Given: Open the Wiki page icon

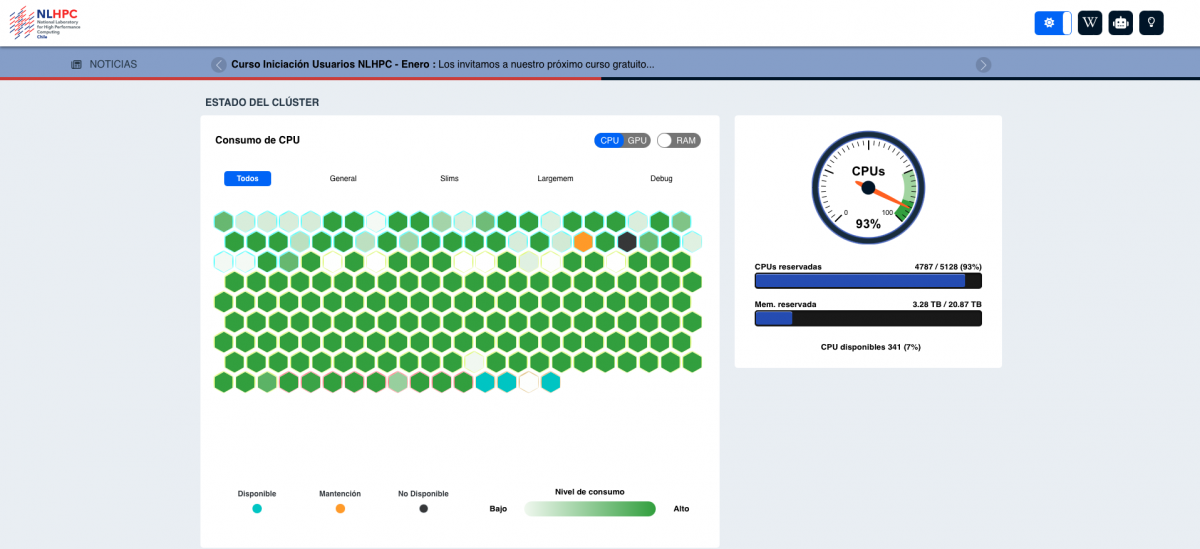Looking at the screenshot, I should pyautogui.click(x=1089, y=23).
